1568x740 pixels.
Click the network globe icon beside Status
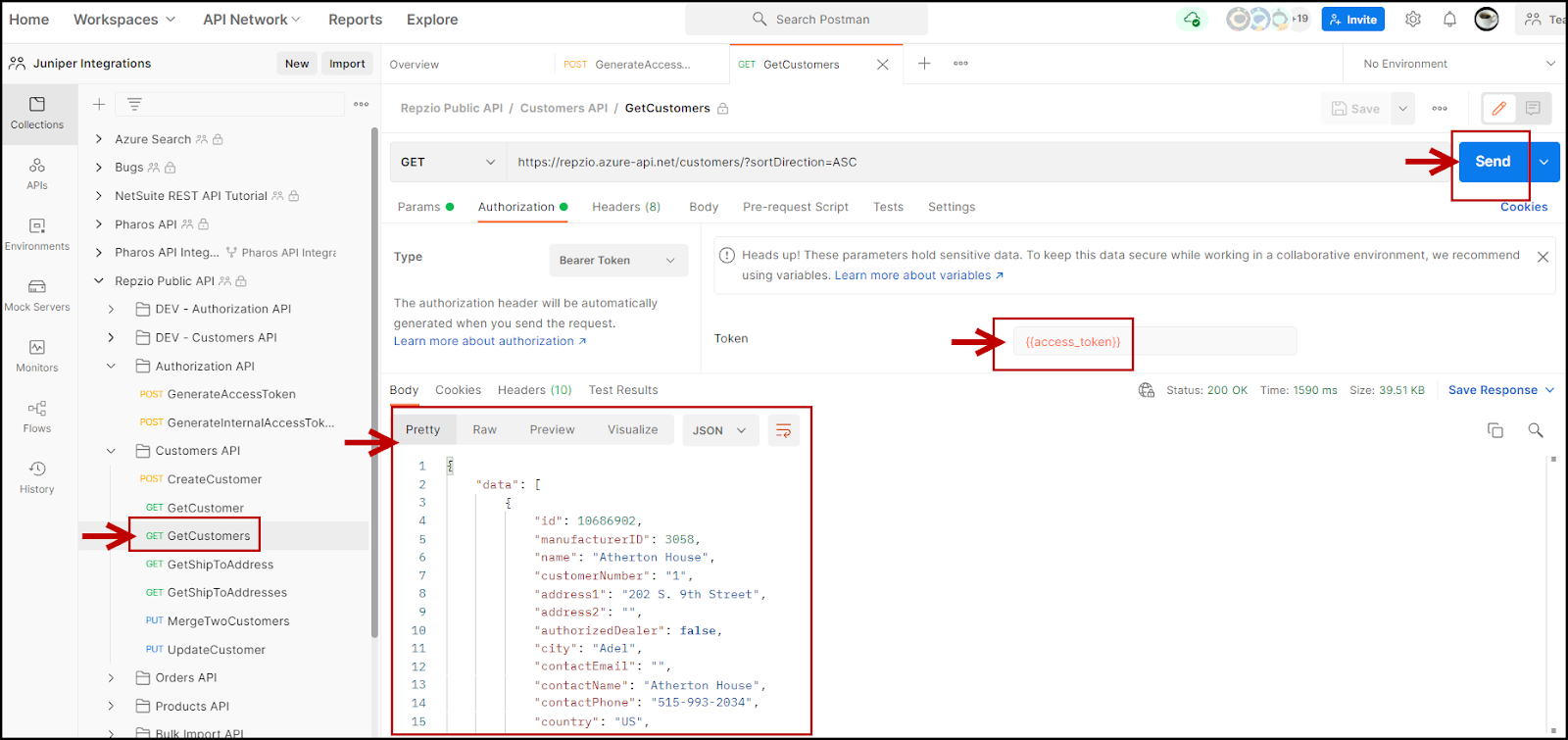pyautogui.click(x=1147, y=390)
